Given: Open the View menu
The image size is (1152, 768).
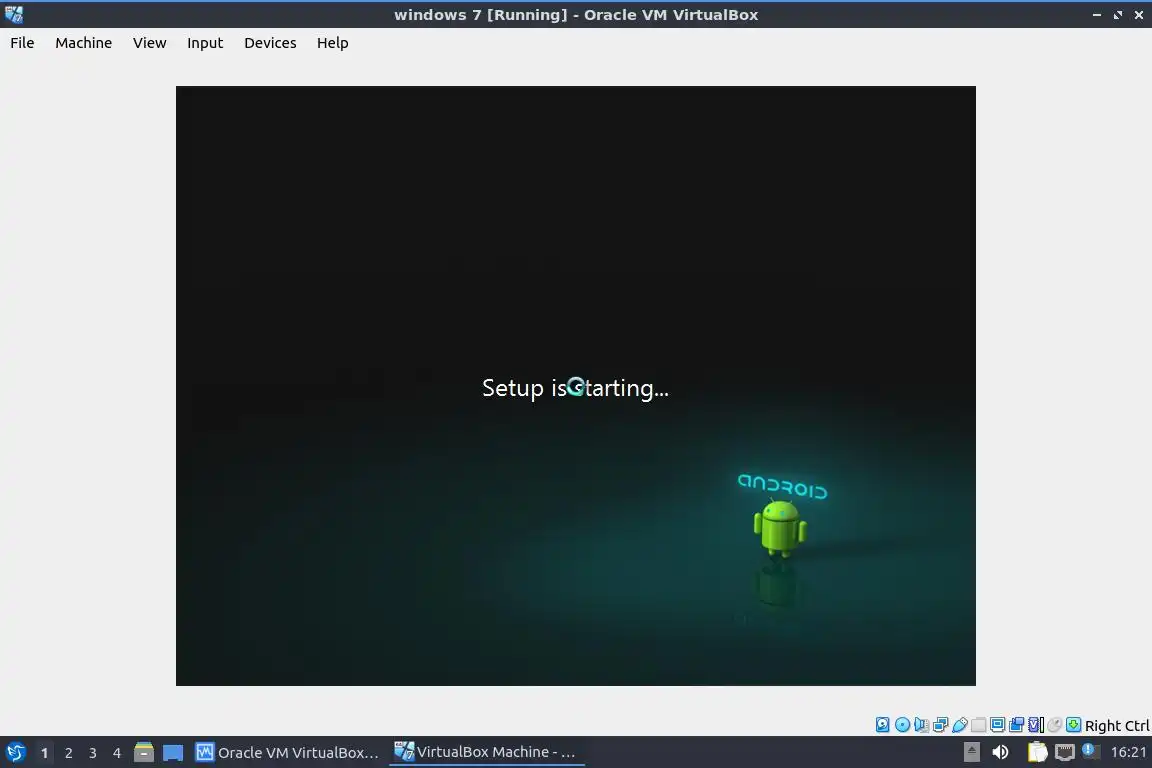Looking at the screenshot, I should pos(149,43).
